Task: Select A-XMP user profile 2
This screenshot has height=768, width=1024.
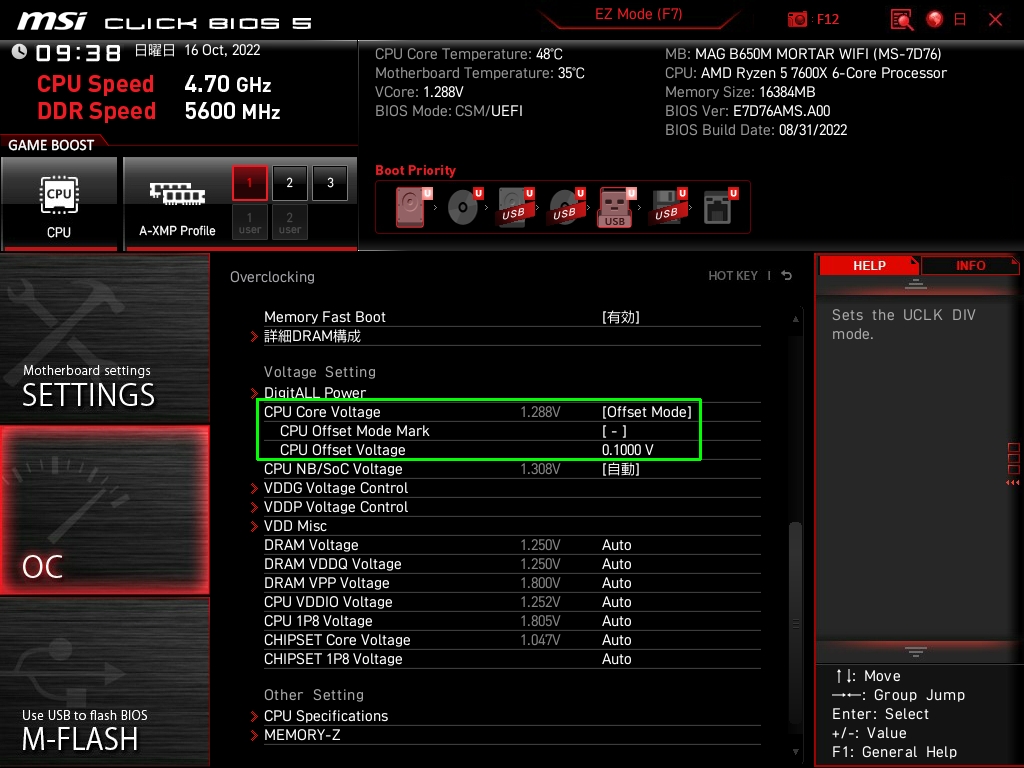Action: pyautogui.click(x=289, y=222)
